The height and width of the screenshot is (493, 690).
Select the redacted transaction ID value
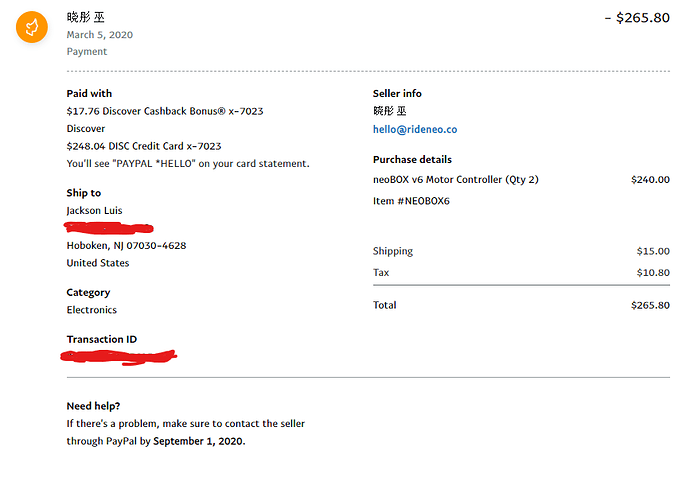118,356
